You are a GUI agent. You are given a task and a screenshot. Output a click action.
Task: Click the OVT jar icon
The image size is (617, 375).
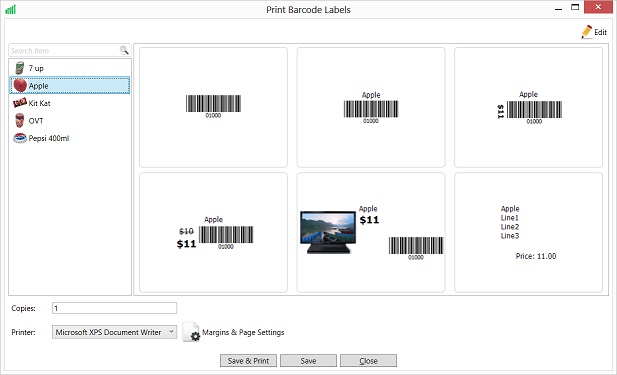(x=19, y=120)
